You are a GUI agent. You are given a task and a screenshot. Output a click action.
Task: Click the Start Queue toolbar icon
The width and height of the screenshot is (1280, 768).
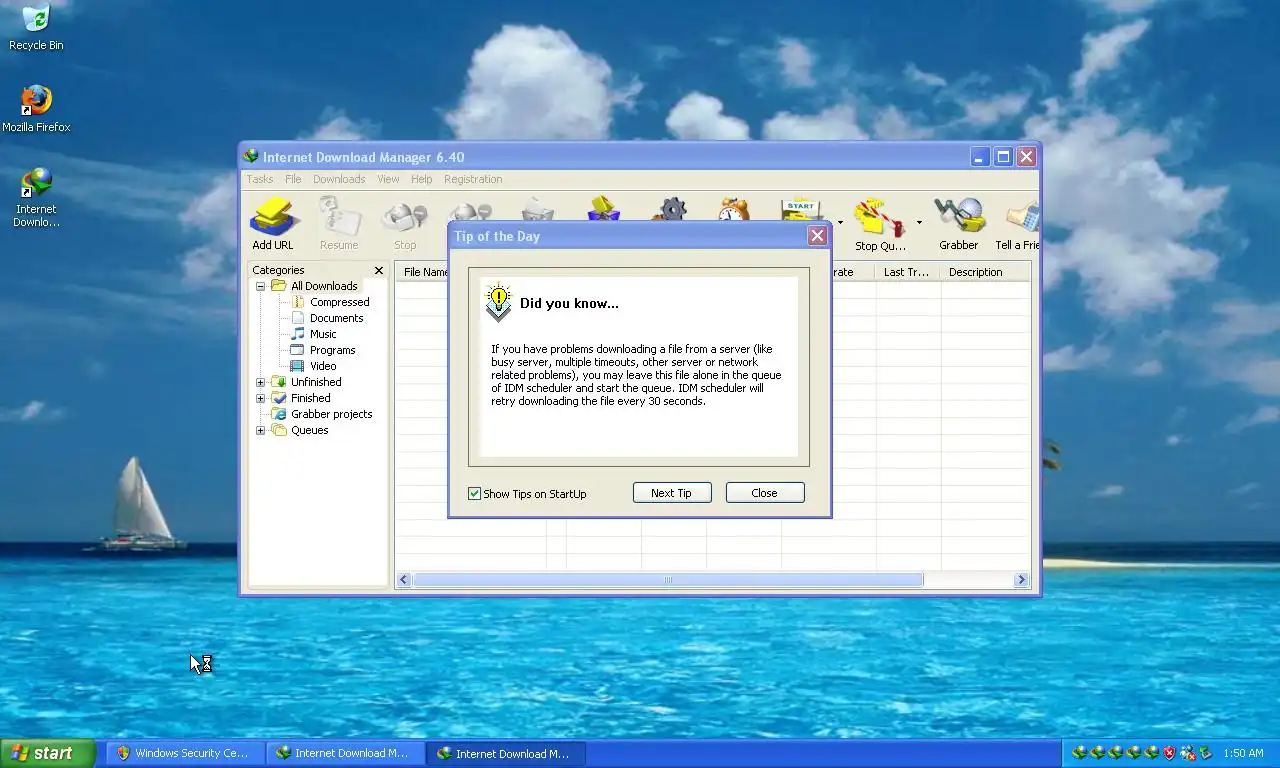pyautogui.click(x=802, y=209)
